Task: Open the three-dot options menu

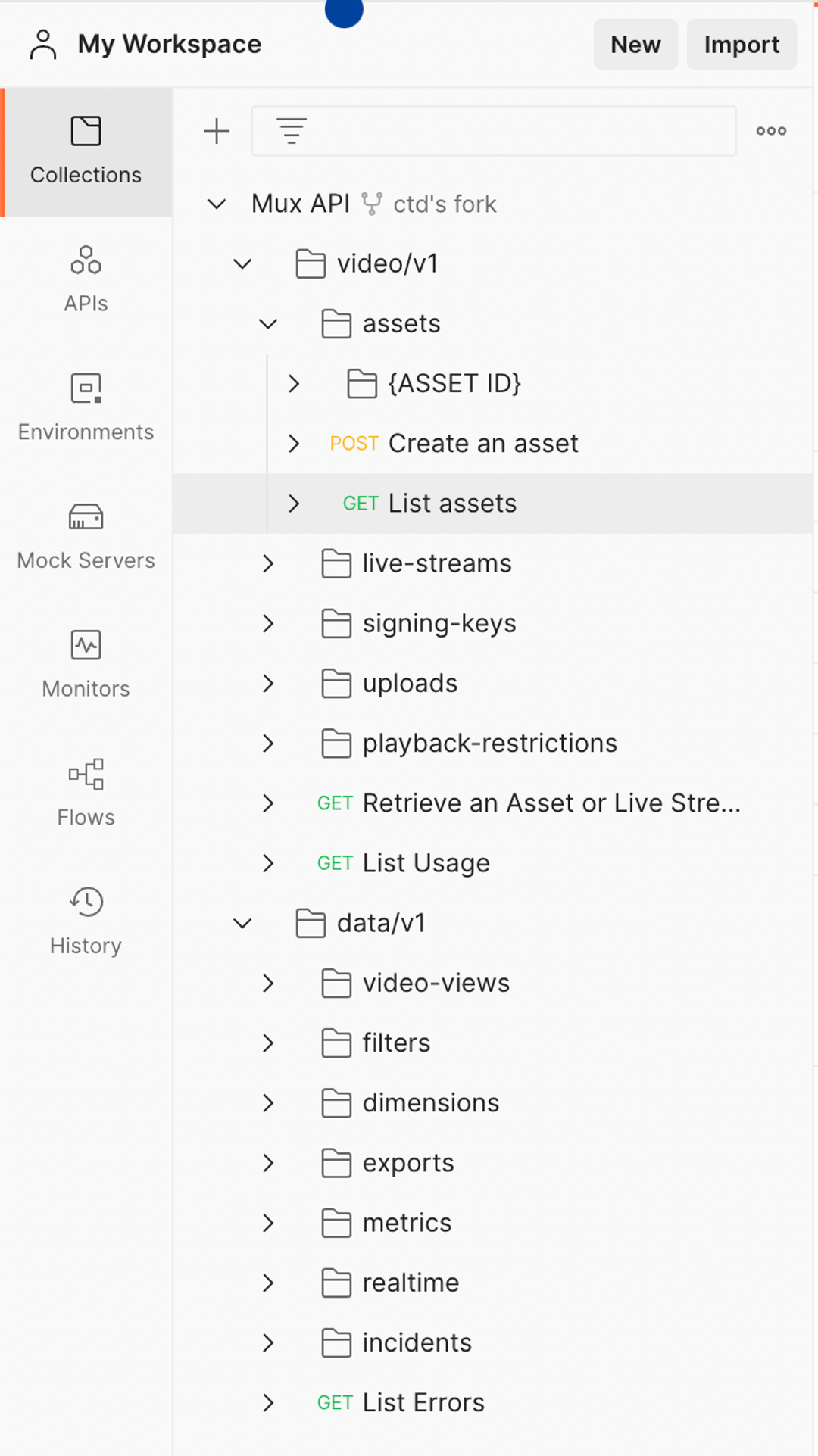Action: 770,130
